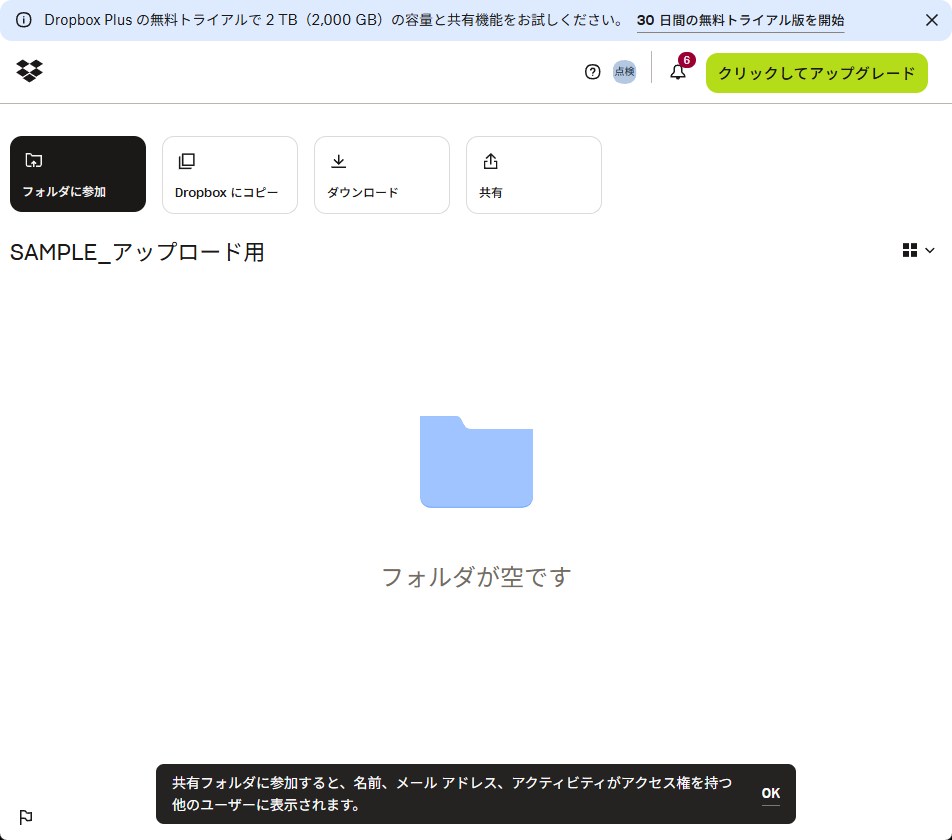Viewport: 952px width, 840px height.
Task: Start the 30 日間の無料トライアル link
Action: [740, 20]
